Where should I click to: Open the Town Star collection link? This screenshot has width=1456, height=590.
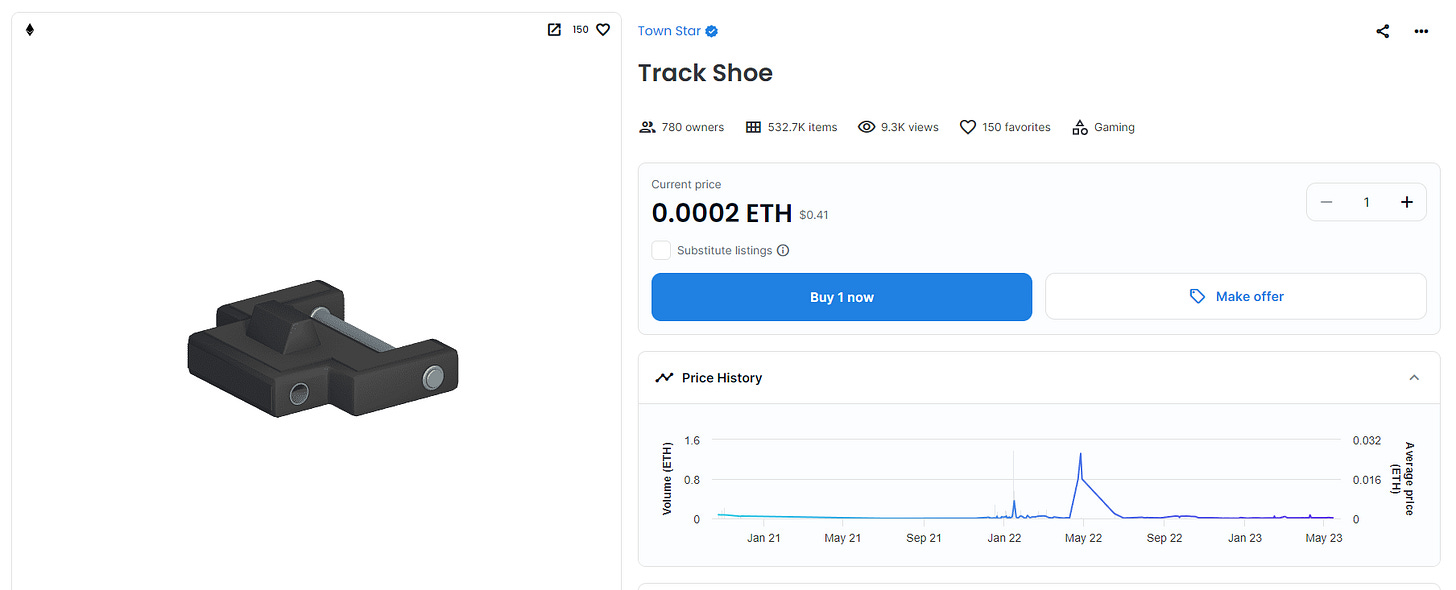tap(669, 31)
